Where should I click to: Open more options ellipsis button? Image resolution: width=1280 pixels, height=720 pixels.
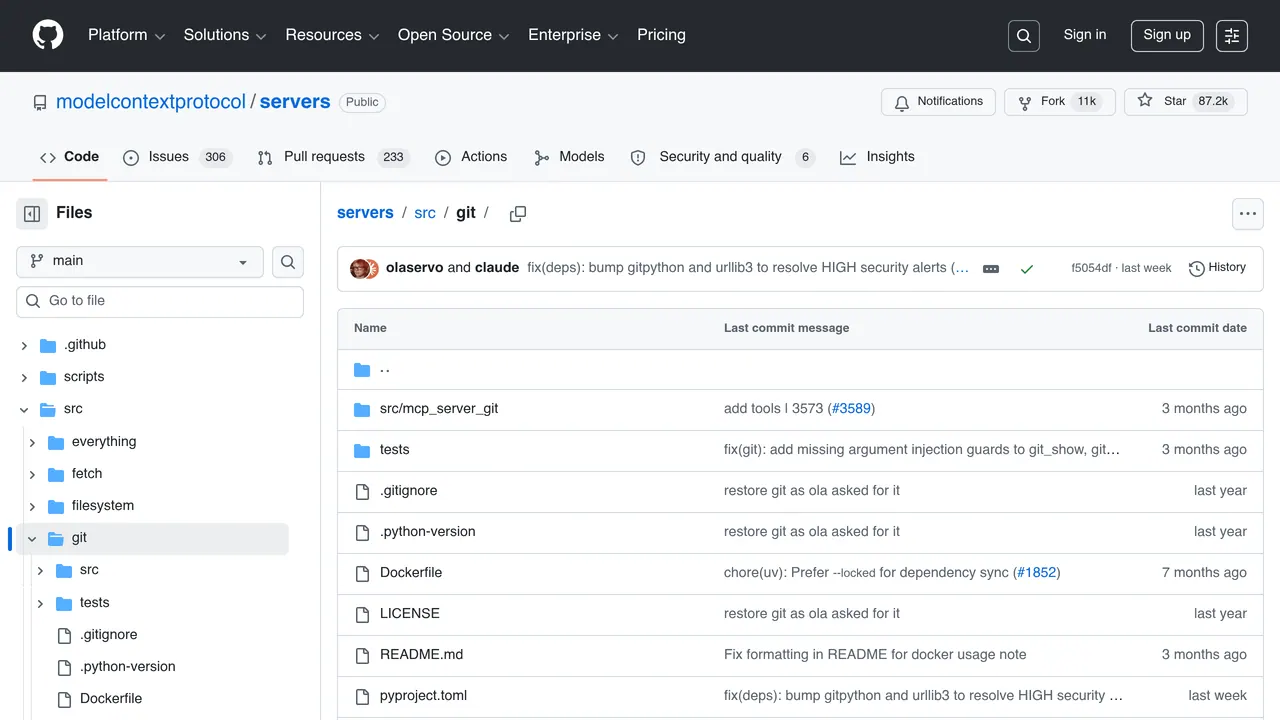point(1247,214)
